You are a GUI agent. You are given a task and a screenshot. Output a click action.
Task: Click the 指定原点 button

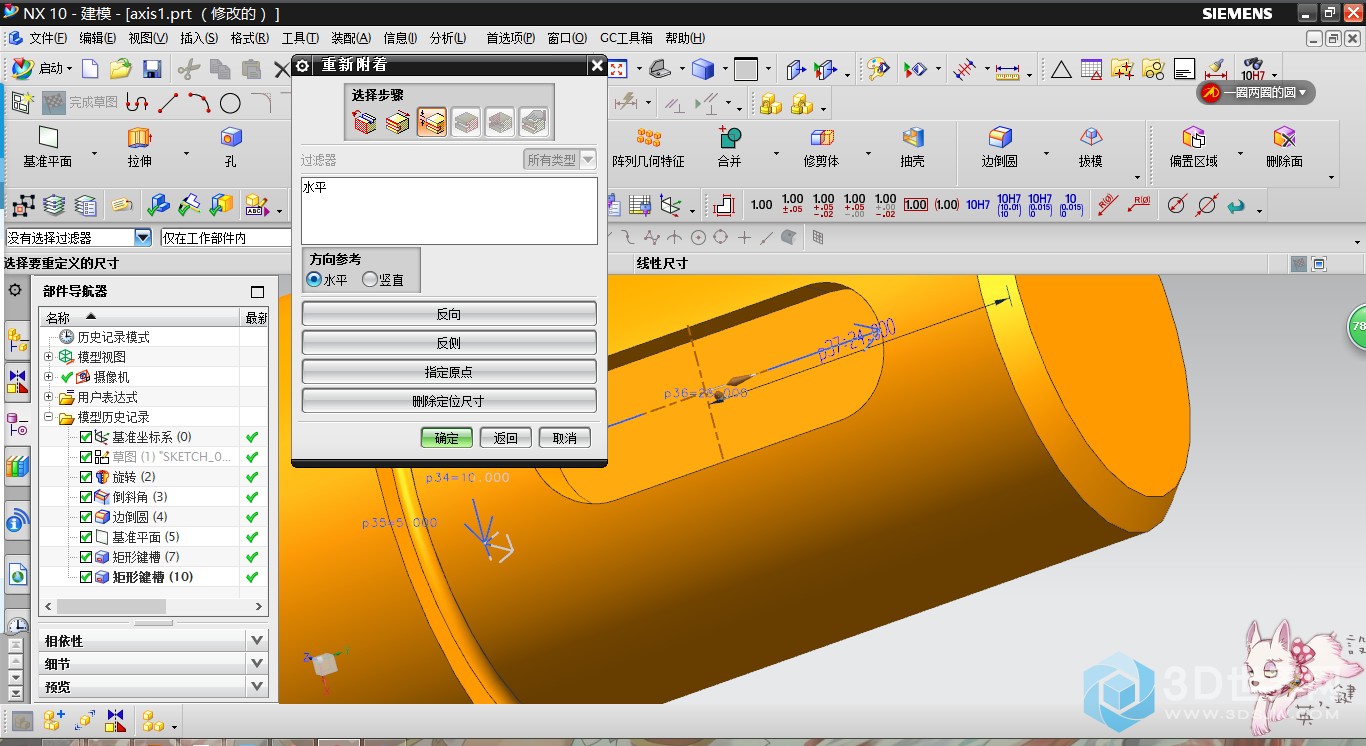(449, 372)
